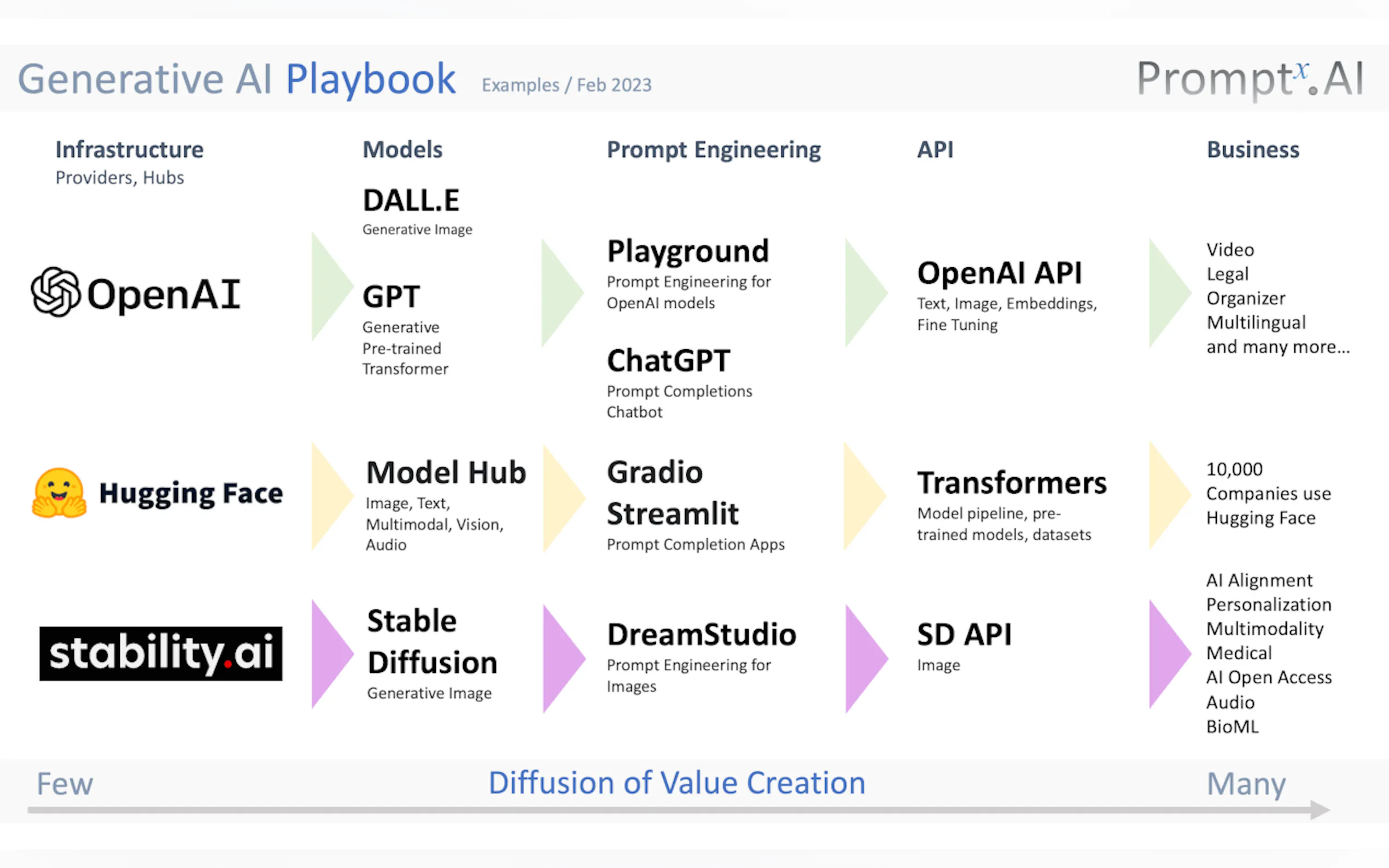Click the OpenAI logo
The width and height of the screenshot is (1389, 868).
tap(136, 293)
